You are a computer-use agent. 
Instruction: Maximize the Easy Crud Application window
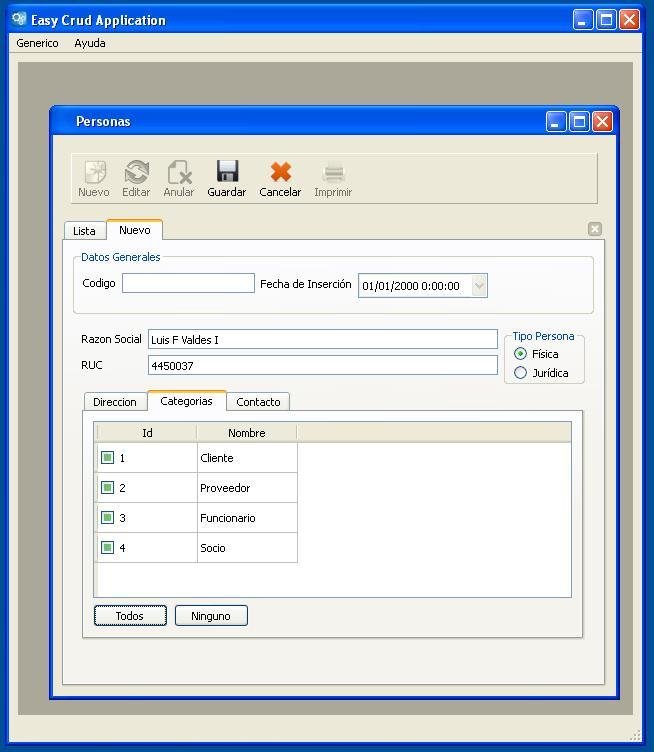[x=606, y=20]
